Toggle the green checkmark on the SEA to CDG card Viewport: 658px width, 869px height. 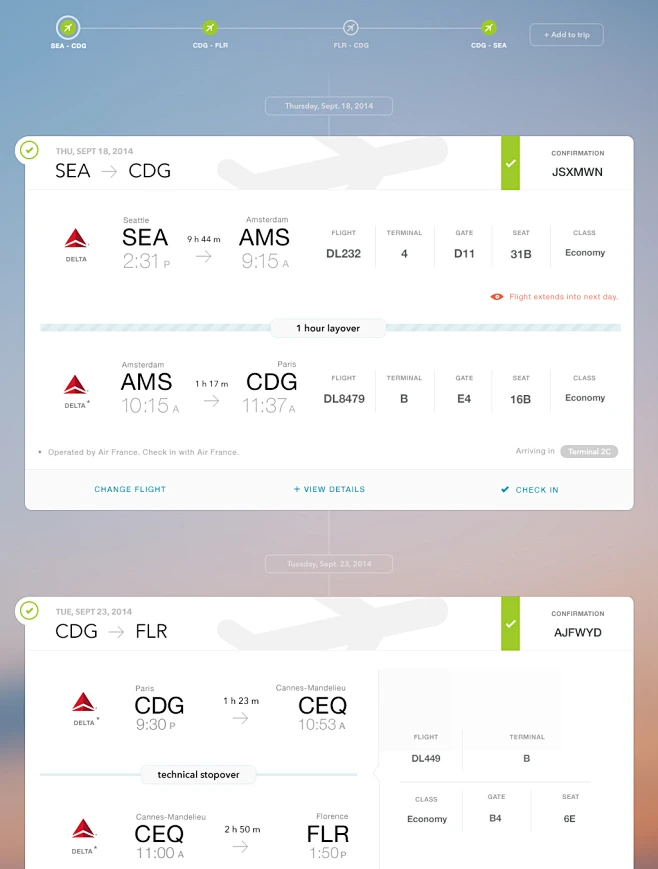tap(29, 150)
